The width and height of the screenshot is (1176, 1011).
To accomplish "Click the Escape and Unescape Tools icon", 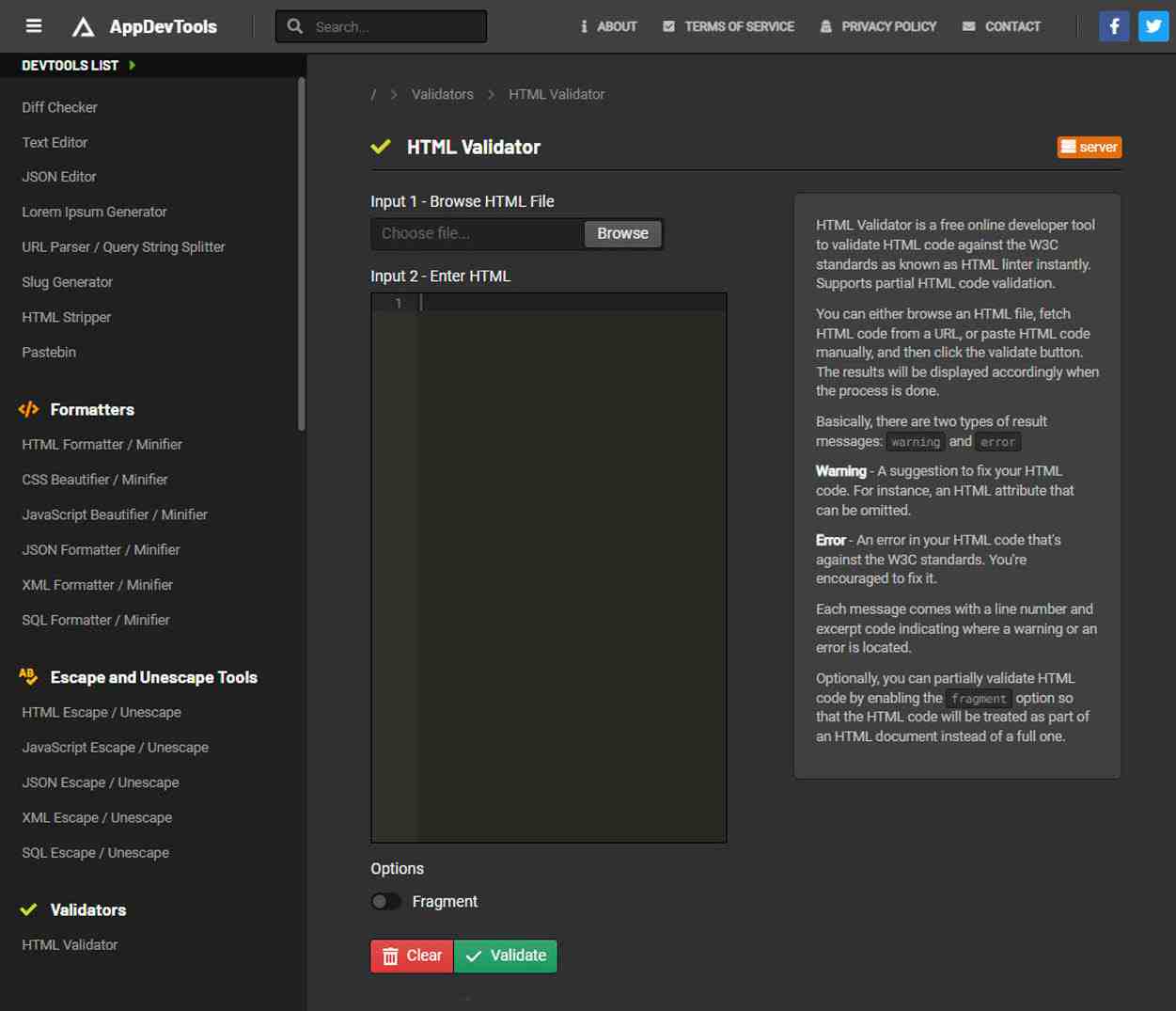I will (x=28, y=676).
